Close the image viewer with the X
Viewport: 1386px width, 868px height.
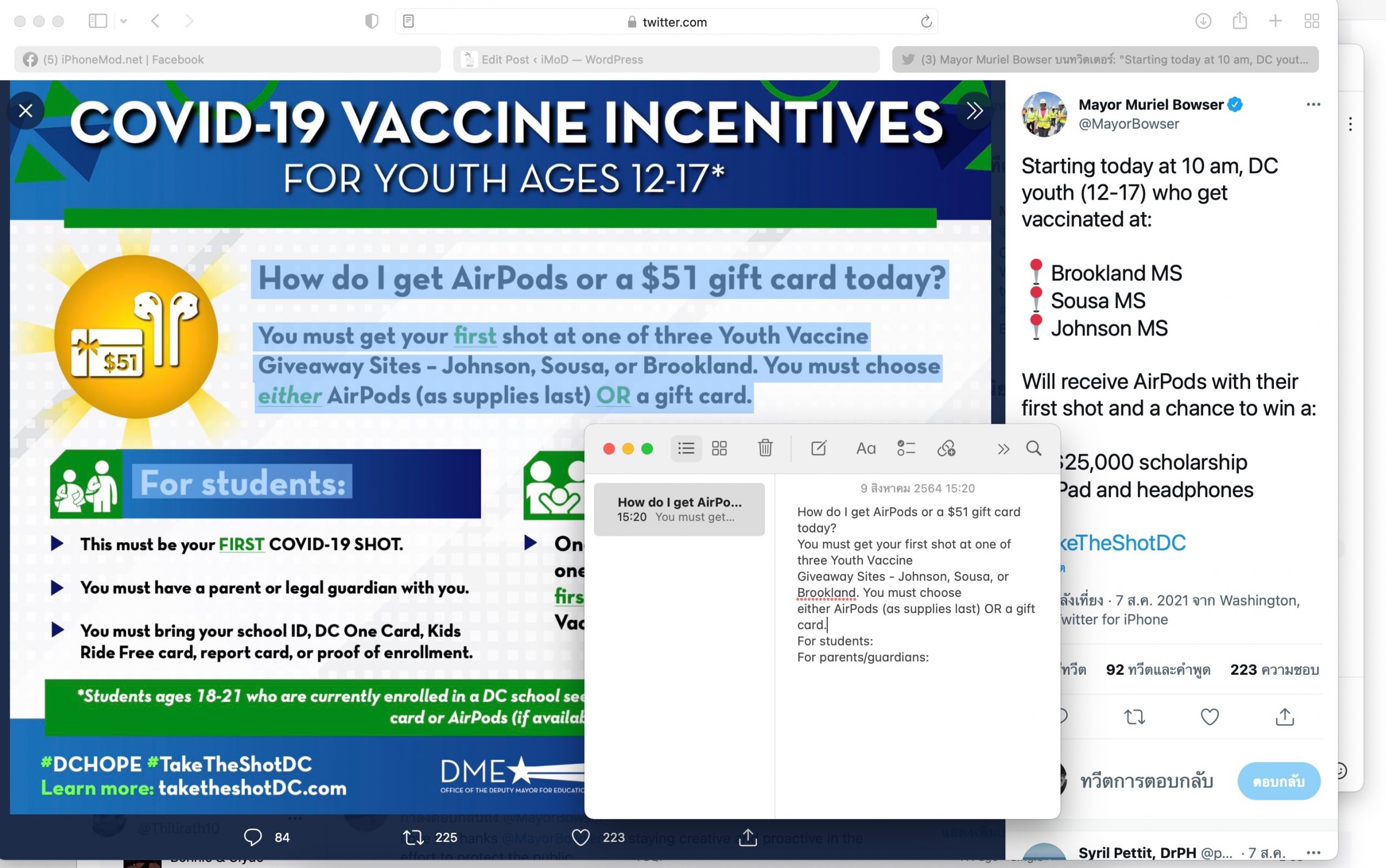pyautogui.click(x=26, y=111)
